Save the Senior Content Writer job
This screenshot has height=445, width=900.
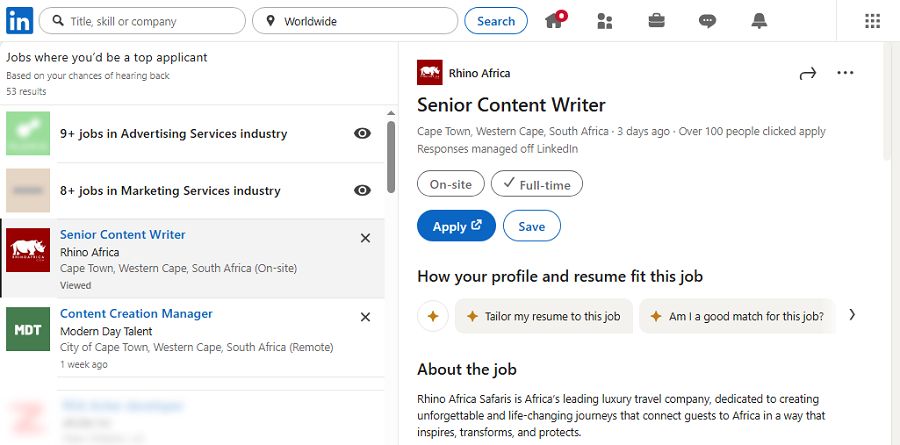click(x=532, y=226)
